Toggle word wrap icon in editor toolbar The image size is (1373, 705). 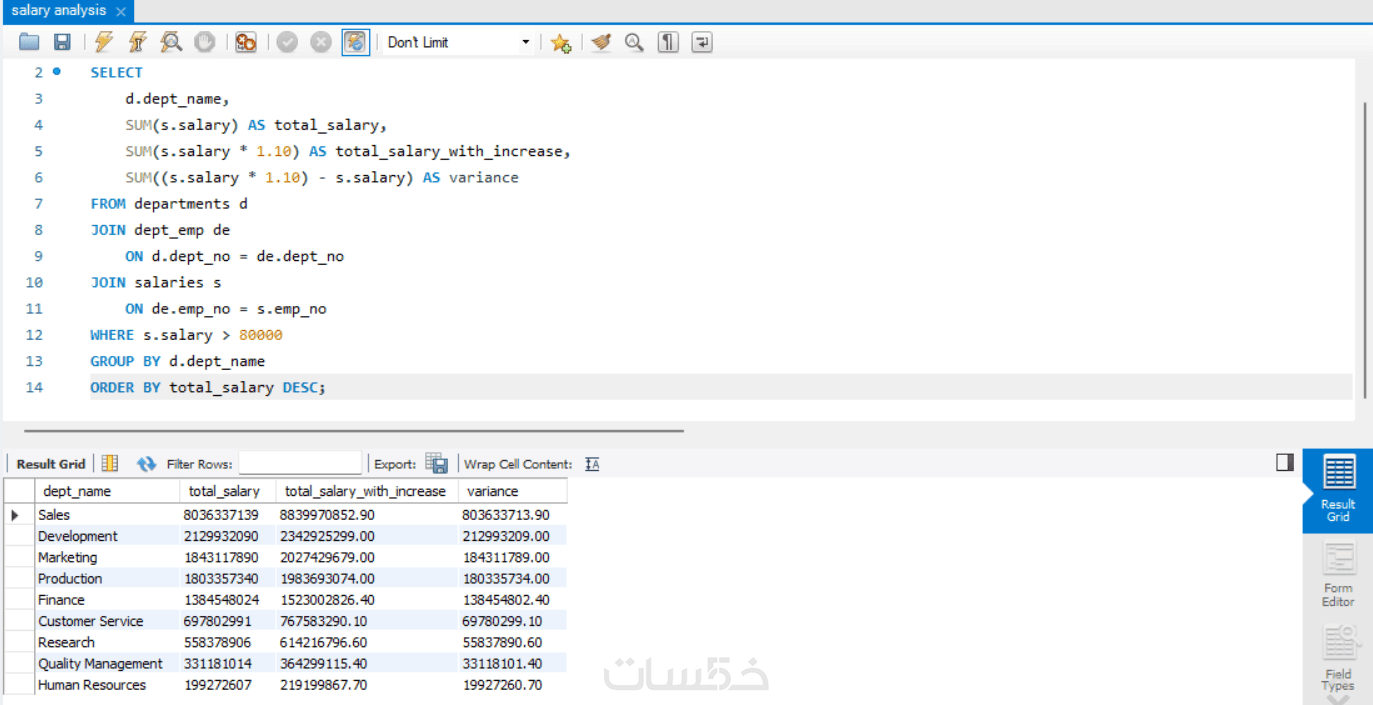[702, 42]
